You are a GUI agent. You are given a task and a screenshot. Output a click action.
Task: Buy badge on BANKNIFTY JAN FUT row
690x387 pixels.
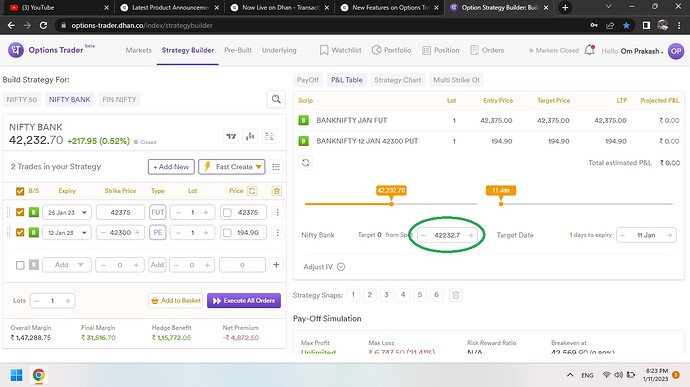(x=303, y=120)
